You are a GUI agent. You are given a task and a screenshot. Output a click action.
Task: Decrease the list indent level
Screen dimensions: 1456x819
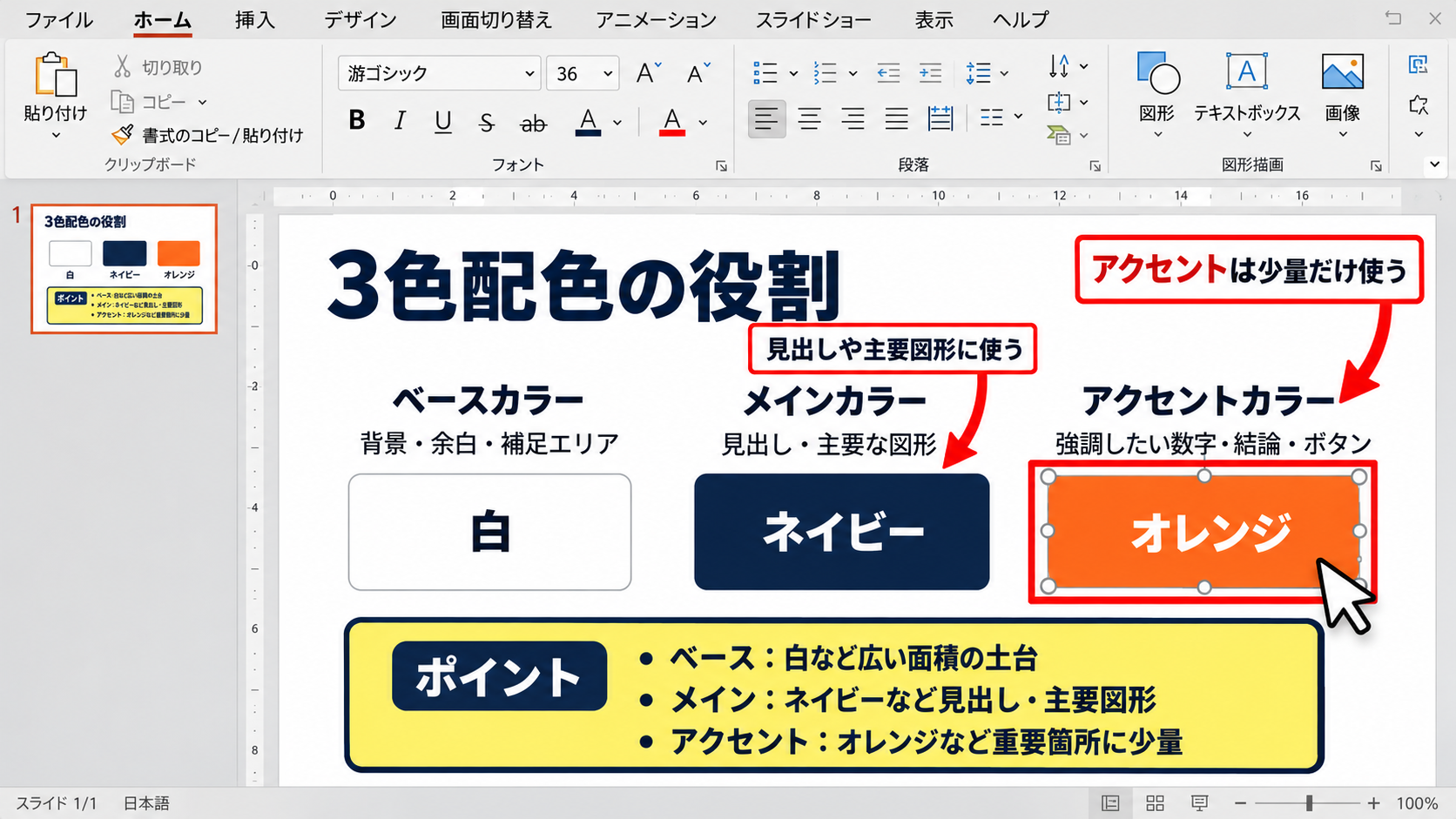888,73
